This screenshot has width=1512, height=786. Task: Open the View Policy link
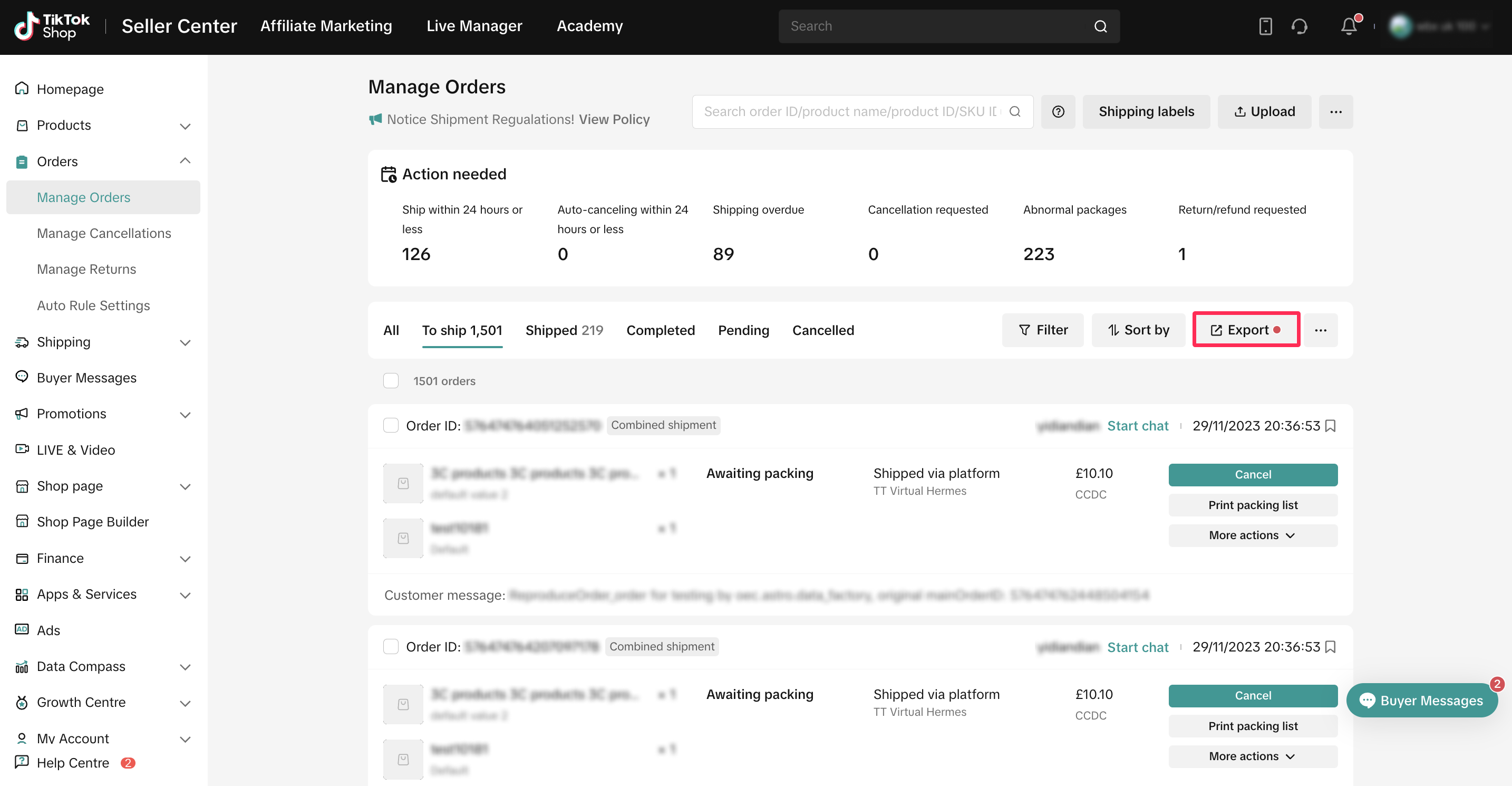(x=614, y=119)
